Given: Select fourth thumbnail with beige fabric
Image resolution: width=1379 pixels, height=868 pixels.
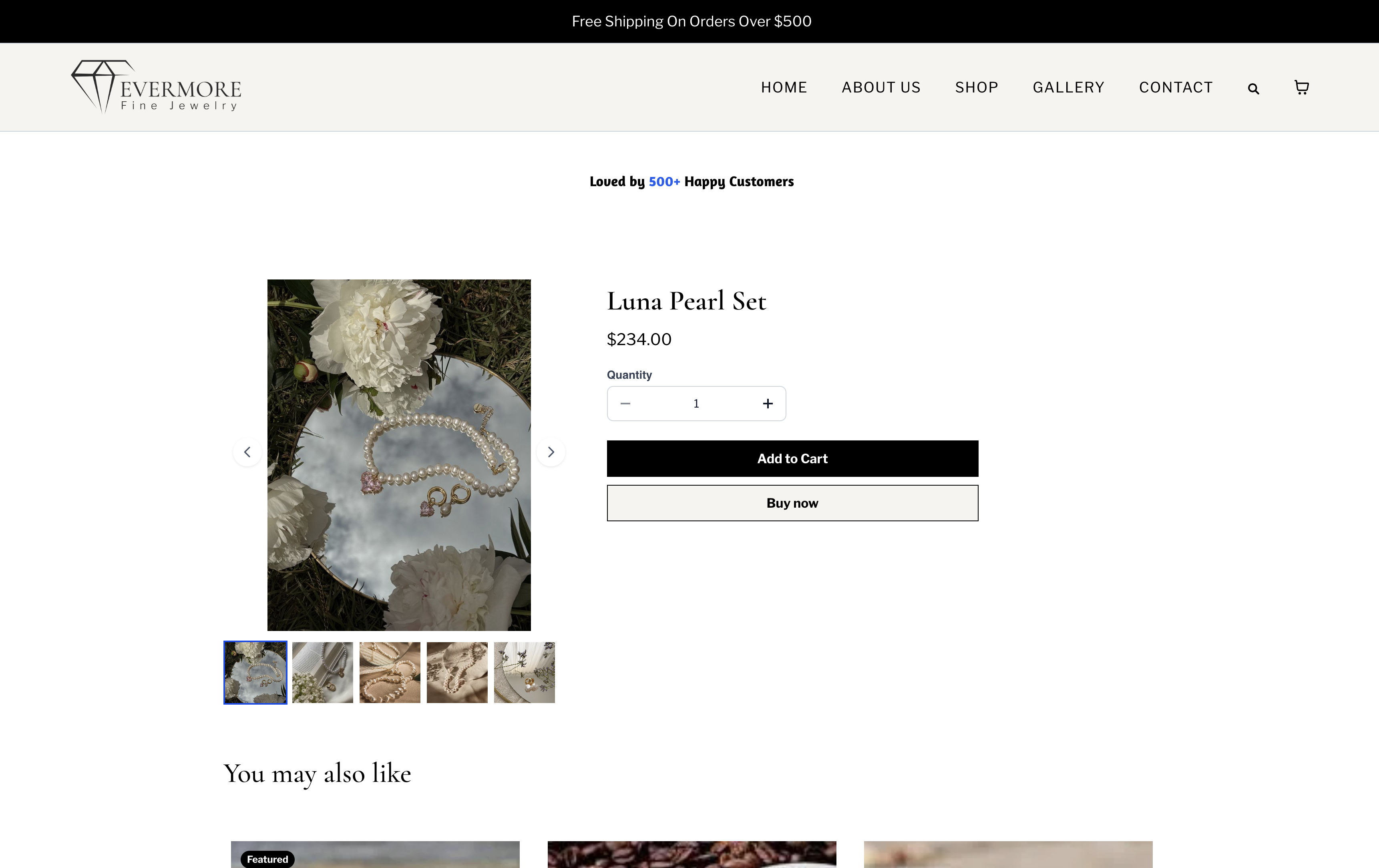Looking at the screenshot, I should 457,673.
